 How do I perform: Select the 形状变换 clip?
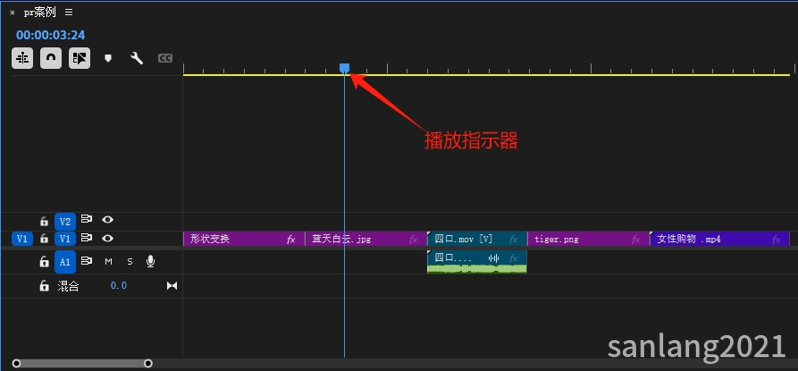point(244,239)
